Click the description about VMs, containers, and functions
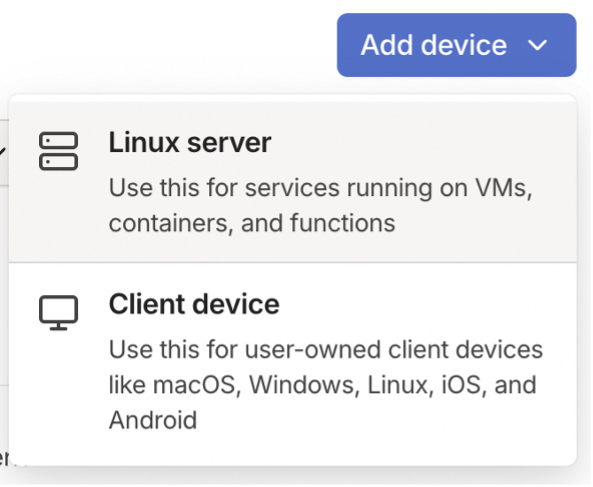 pos(321,205)
